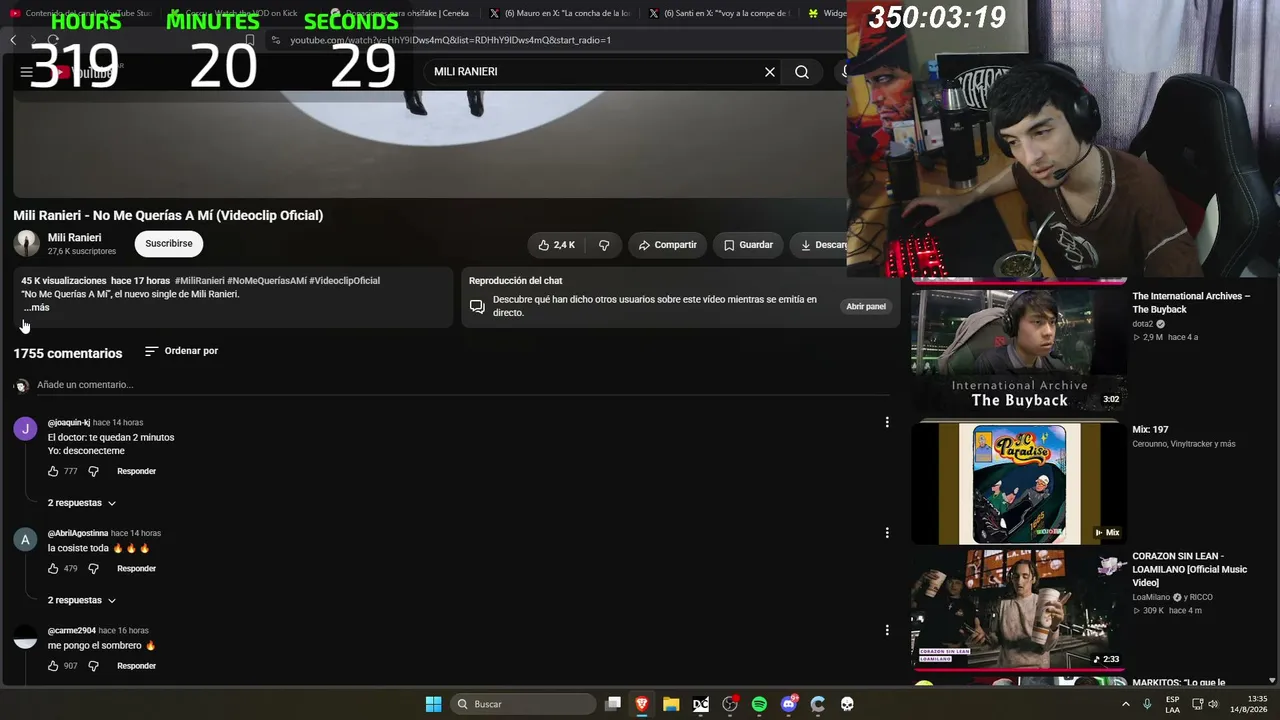The width and height of the screenshot is (1280, 720).
Task: Open the CORAZON SIN LEAN video thumbnail
Action: pos(1019,609)
